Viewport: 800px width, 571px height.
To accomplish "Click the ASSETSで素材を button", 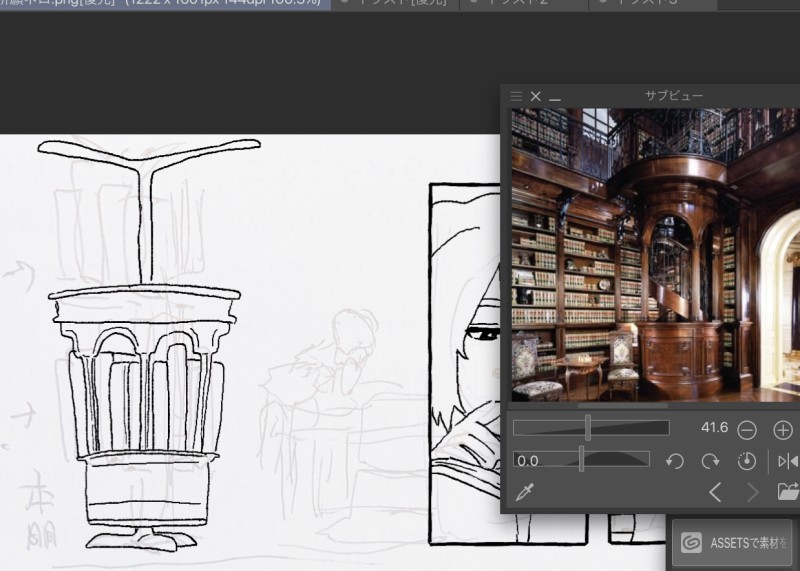I will point(734,542).
